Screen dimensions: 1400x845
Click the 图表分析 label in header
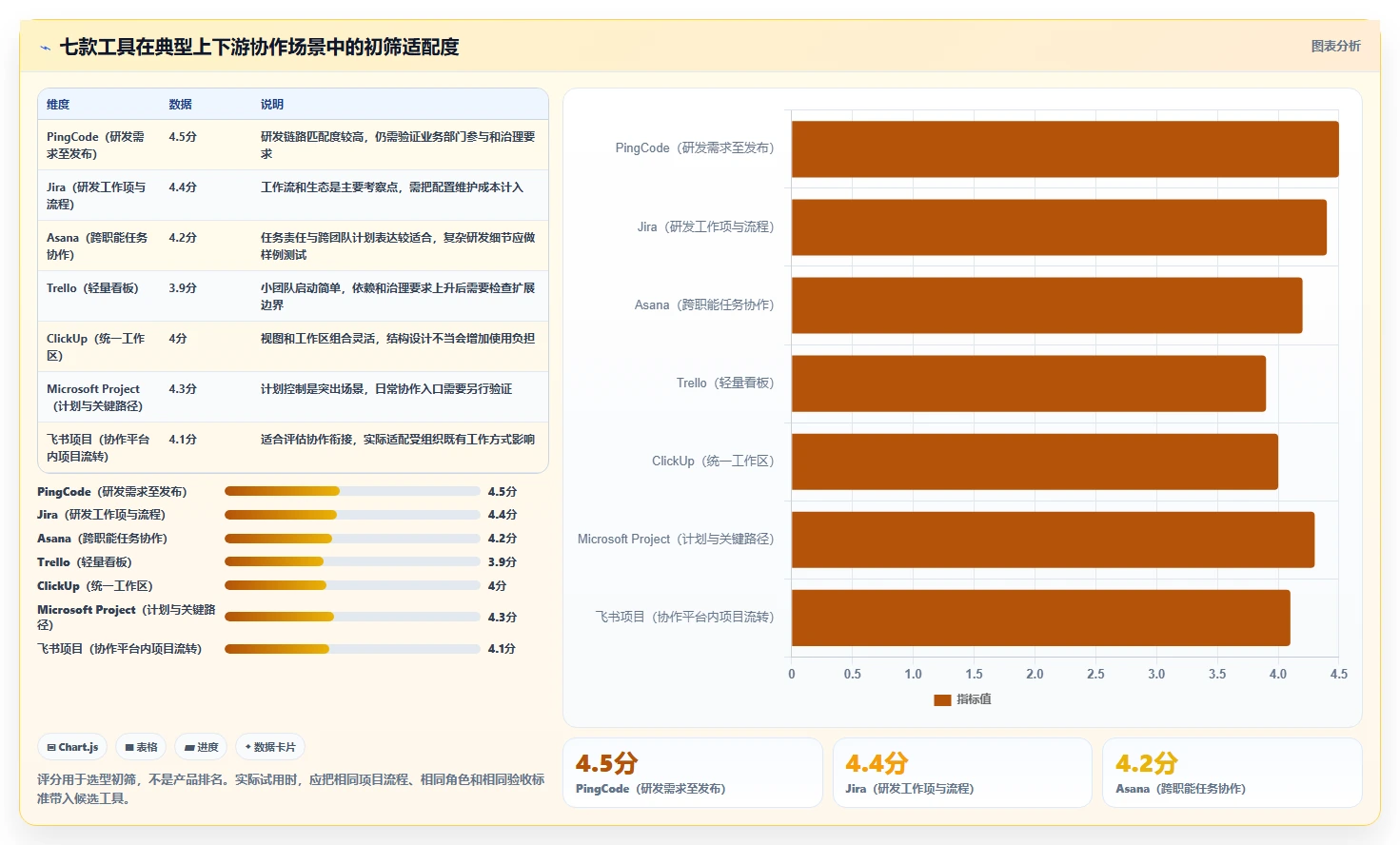click(x=1335, y=46)
